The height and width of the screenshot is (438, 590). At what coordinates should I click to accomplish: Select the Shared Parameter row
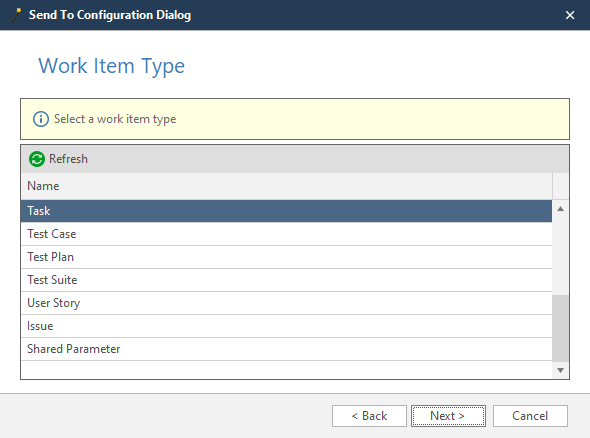click(286, 349)
